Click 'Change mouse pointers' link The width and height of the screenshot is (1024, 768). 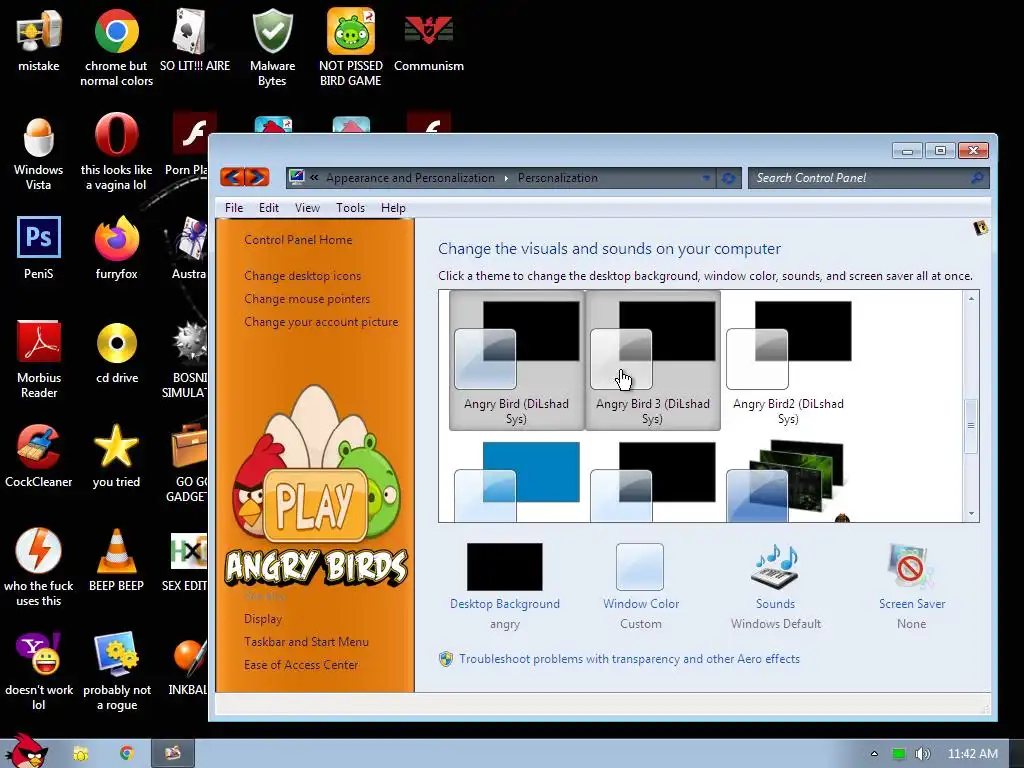307,298
